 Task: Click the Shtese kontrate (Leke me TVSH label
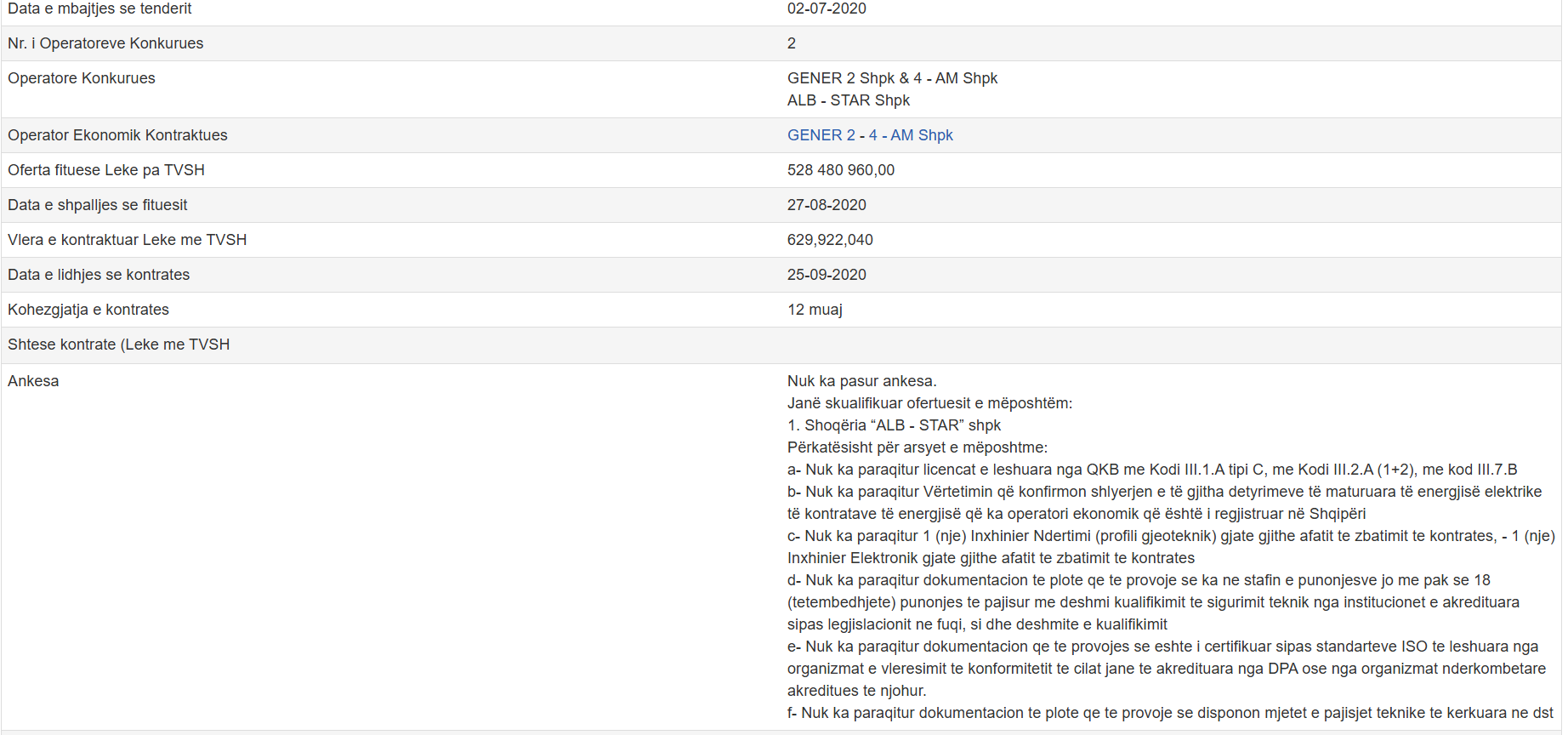click(118, 345)
